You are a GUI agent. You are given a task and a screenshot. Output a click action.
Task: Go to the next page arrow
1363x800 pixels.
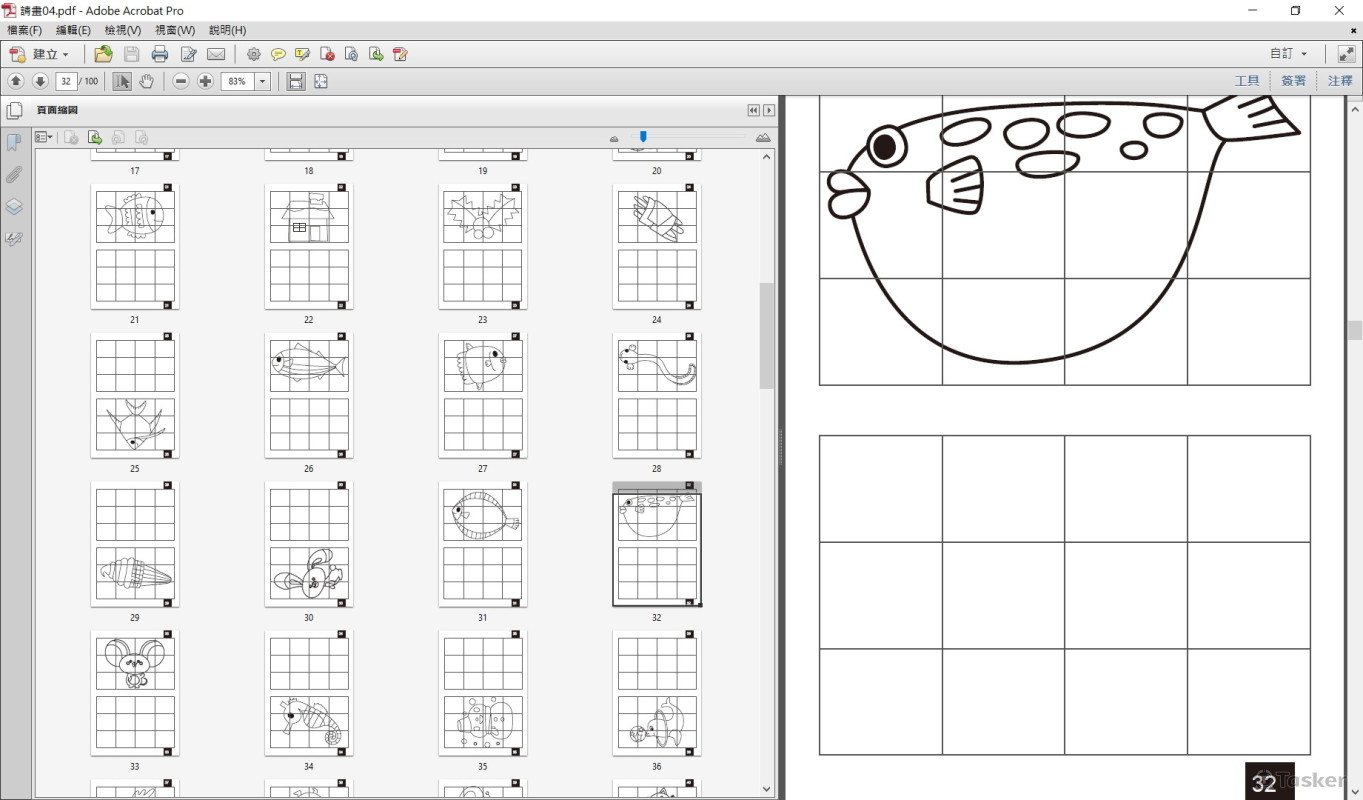click(x=40, y=81)
